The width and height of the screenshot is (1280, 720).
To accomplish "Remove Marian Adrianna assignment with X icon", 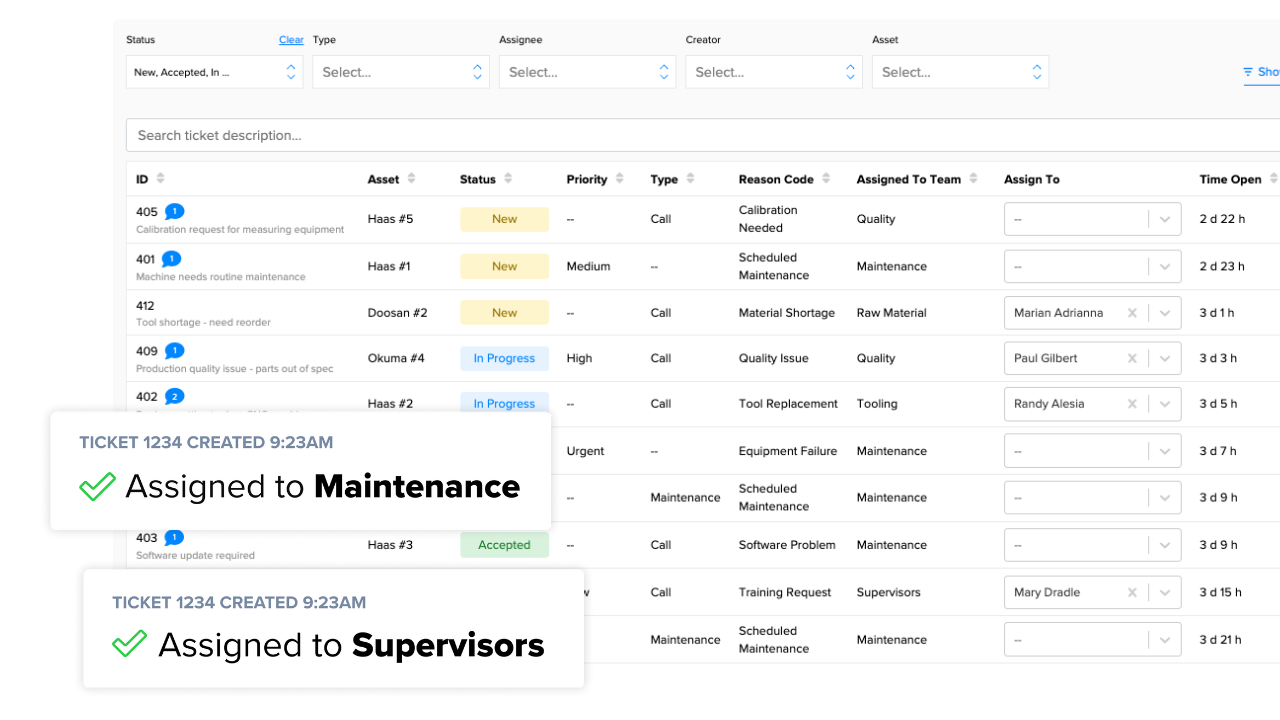I will click(x=1132, y=313).
